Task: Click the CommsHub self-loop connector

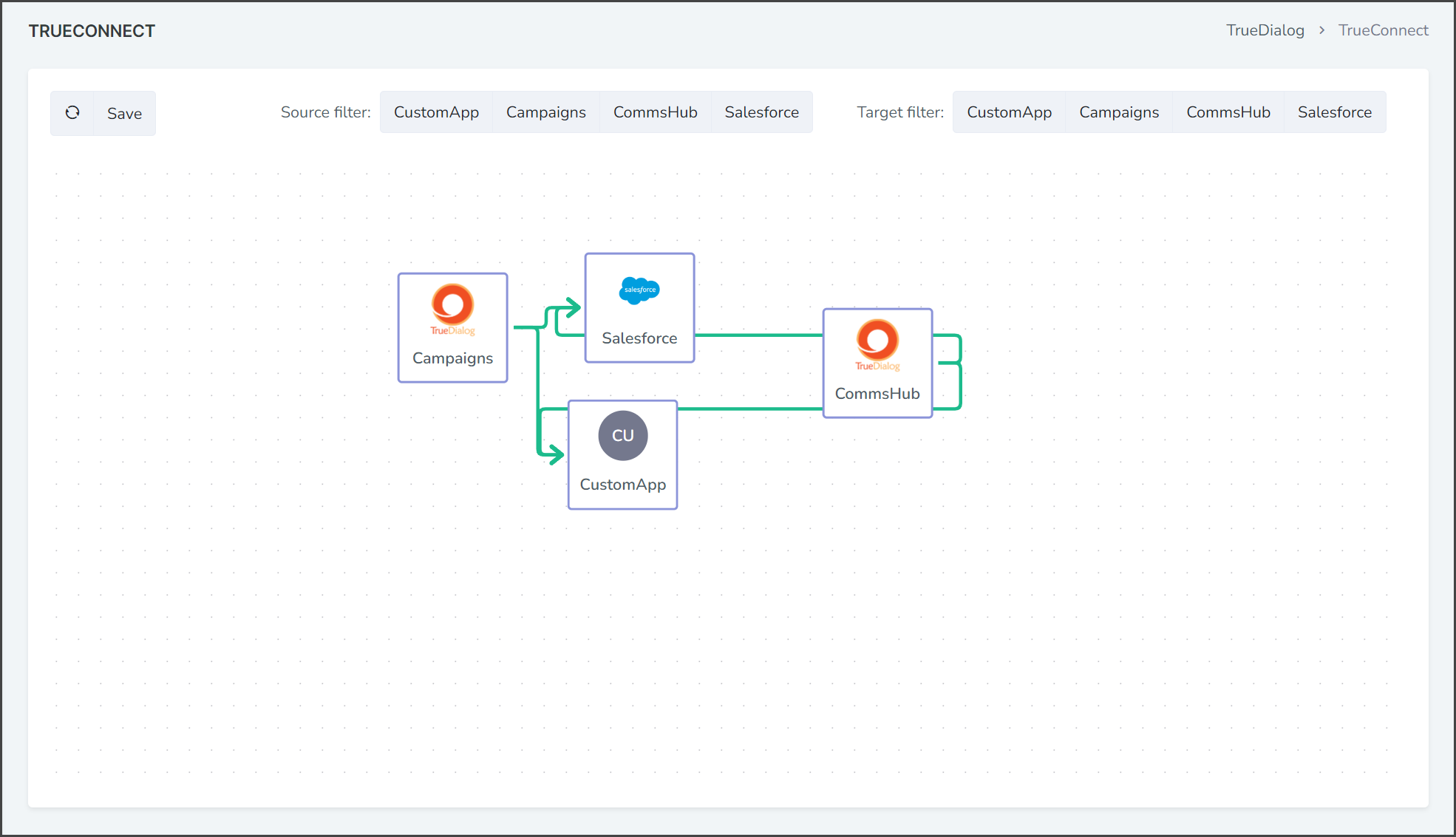Action: (959, 372)
